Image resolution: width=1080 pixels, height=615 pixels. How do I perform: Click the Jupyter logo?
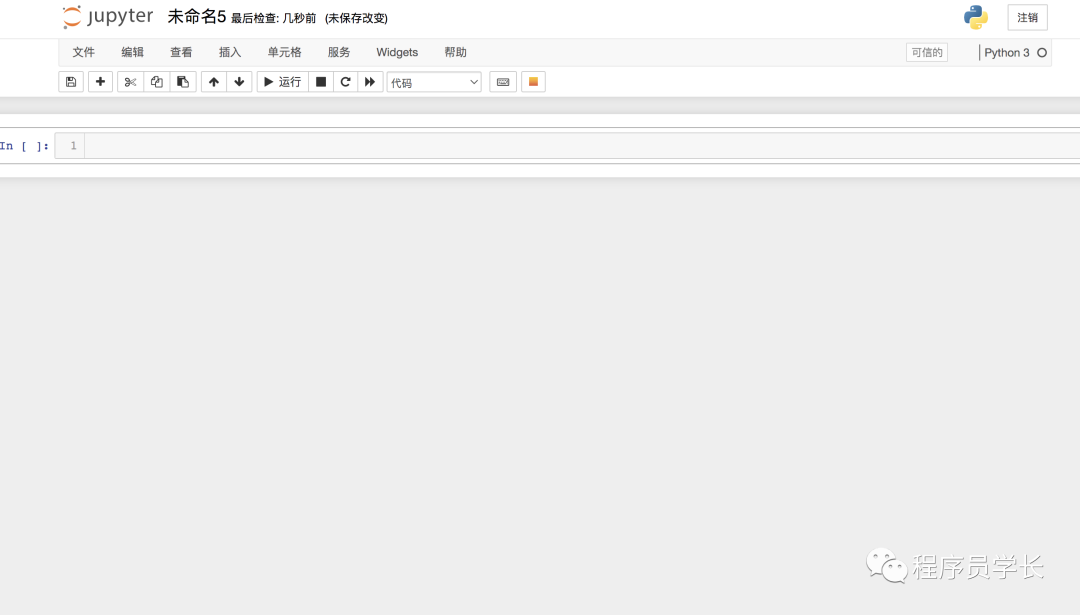(108, 17)
